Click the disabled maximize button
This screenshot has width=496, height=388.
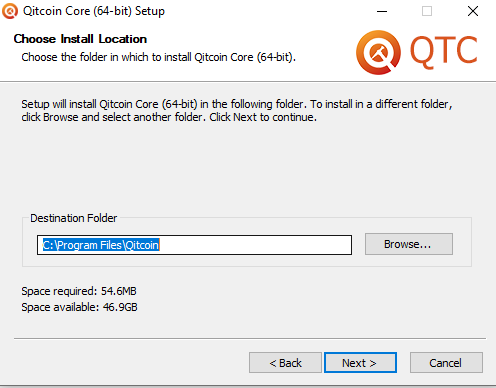tap(427, 11)
